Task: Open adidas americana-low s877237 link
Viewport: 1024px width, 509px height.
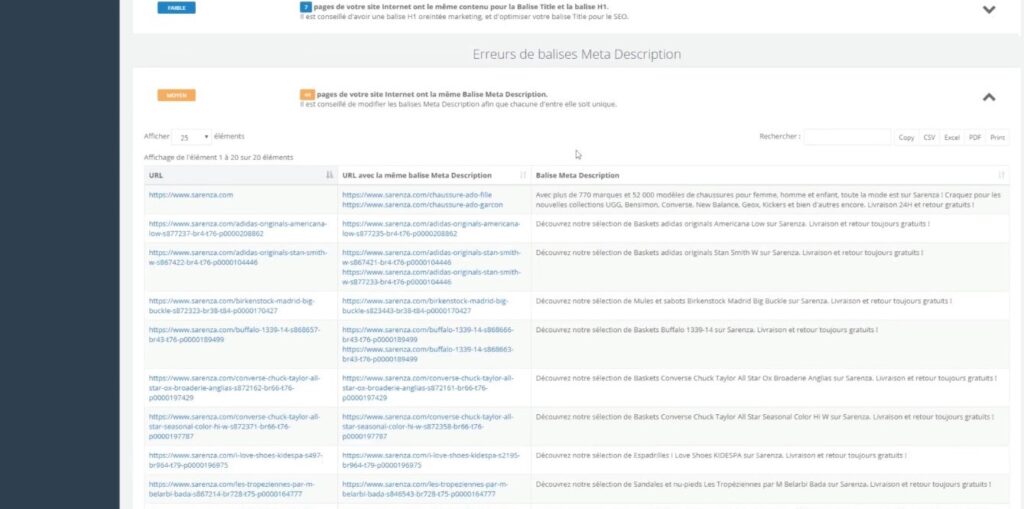Action: (x=238, y=229)
